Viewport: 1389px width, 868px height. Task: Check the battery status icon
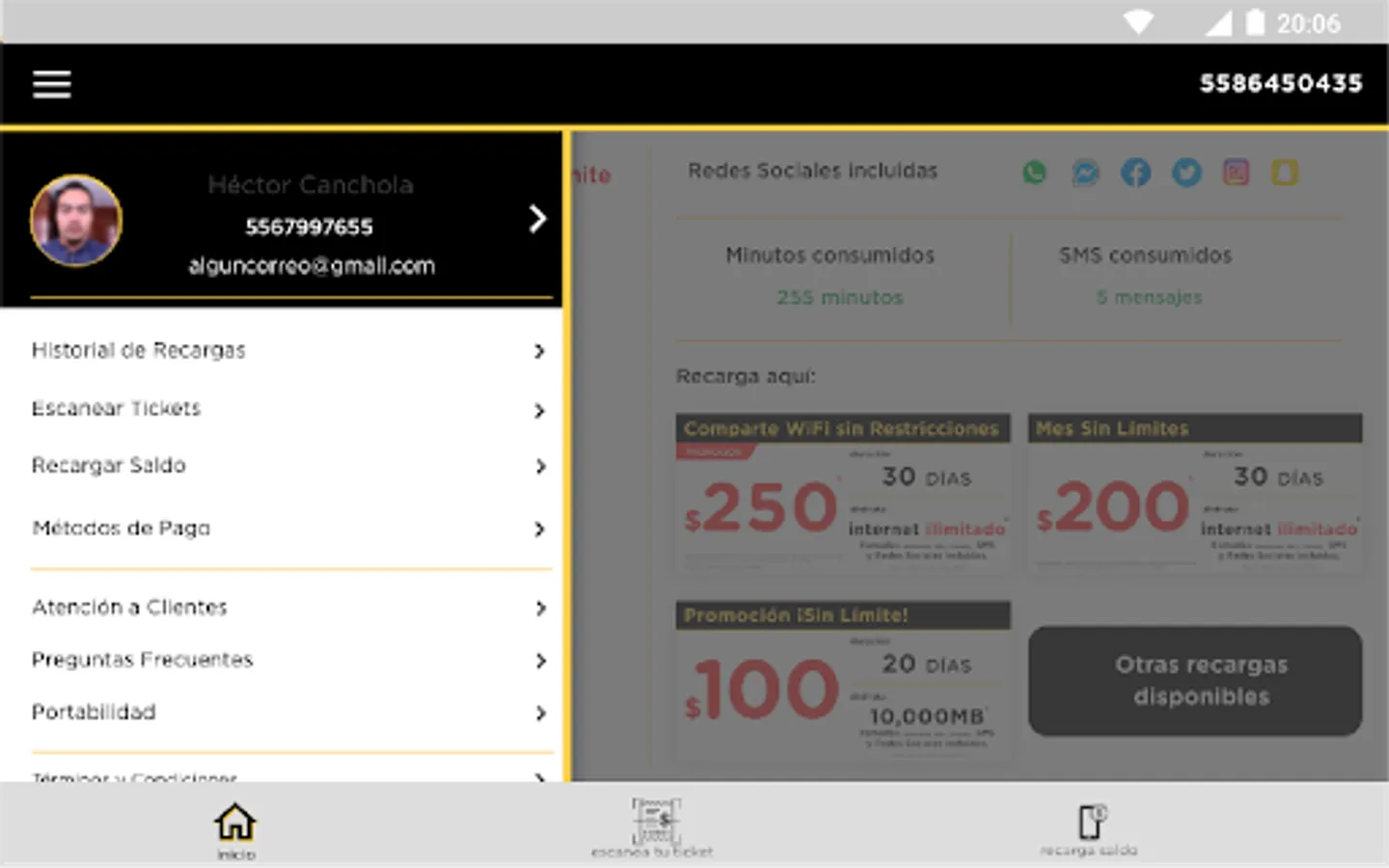(x=1255, y=22)
